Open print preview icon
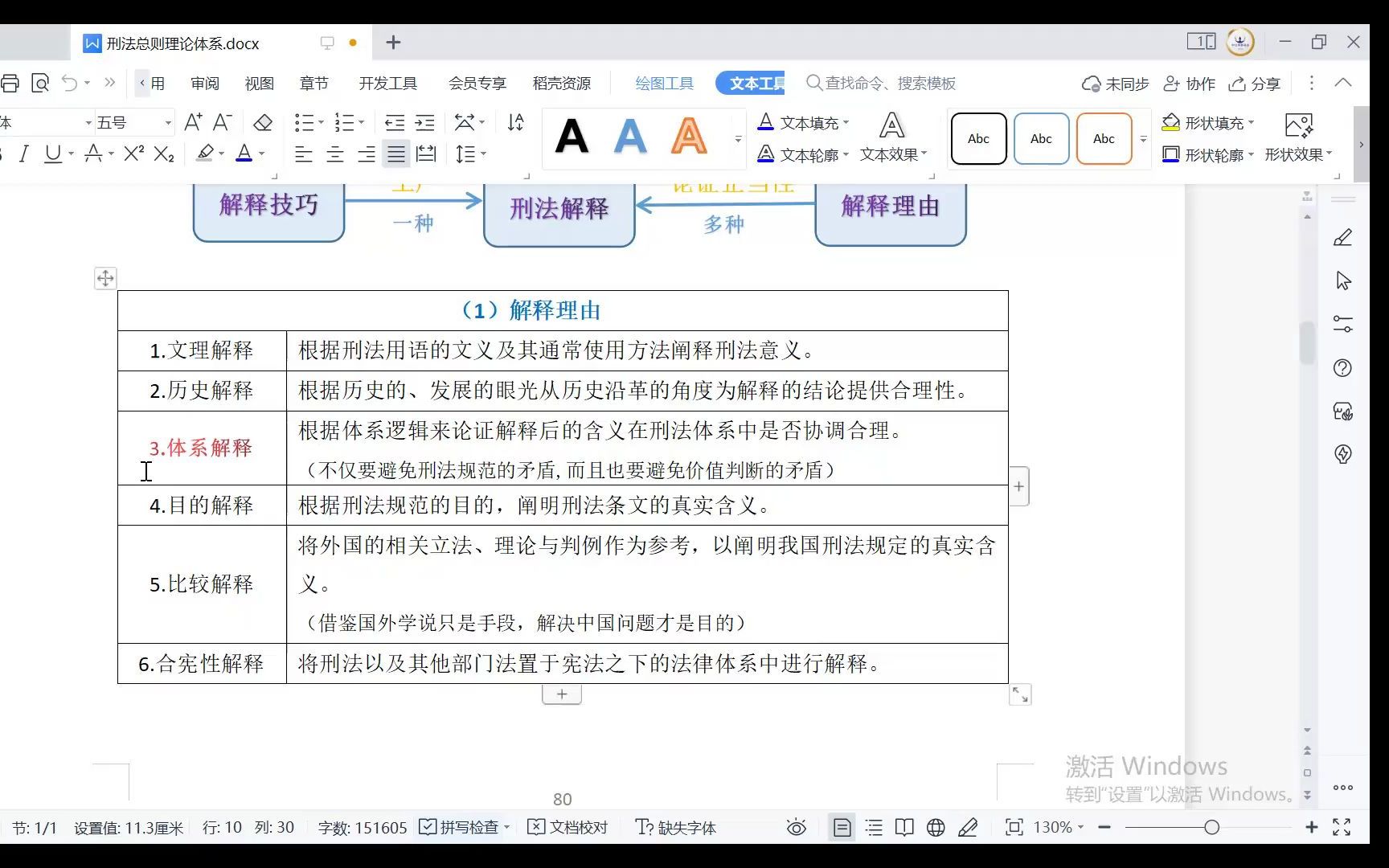 click(x=40, y=83)
